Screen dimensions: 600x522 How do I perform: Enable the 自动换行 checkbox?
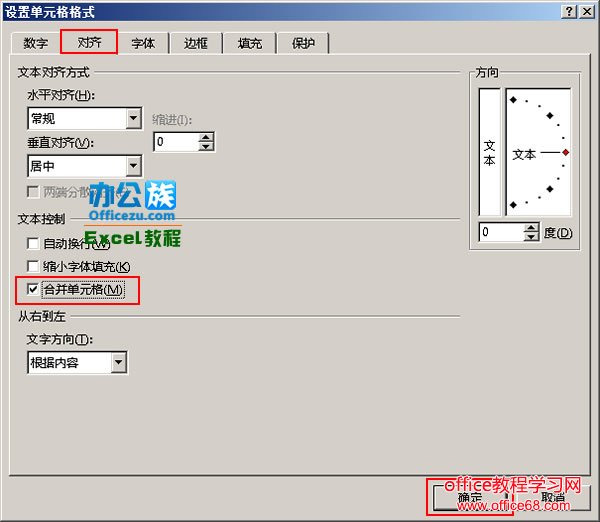(x=33, y=243)
